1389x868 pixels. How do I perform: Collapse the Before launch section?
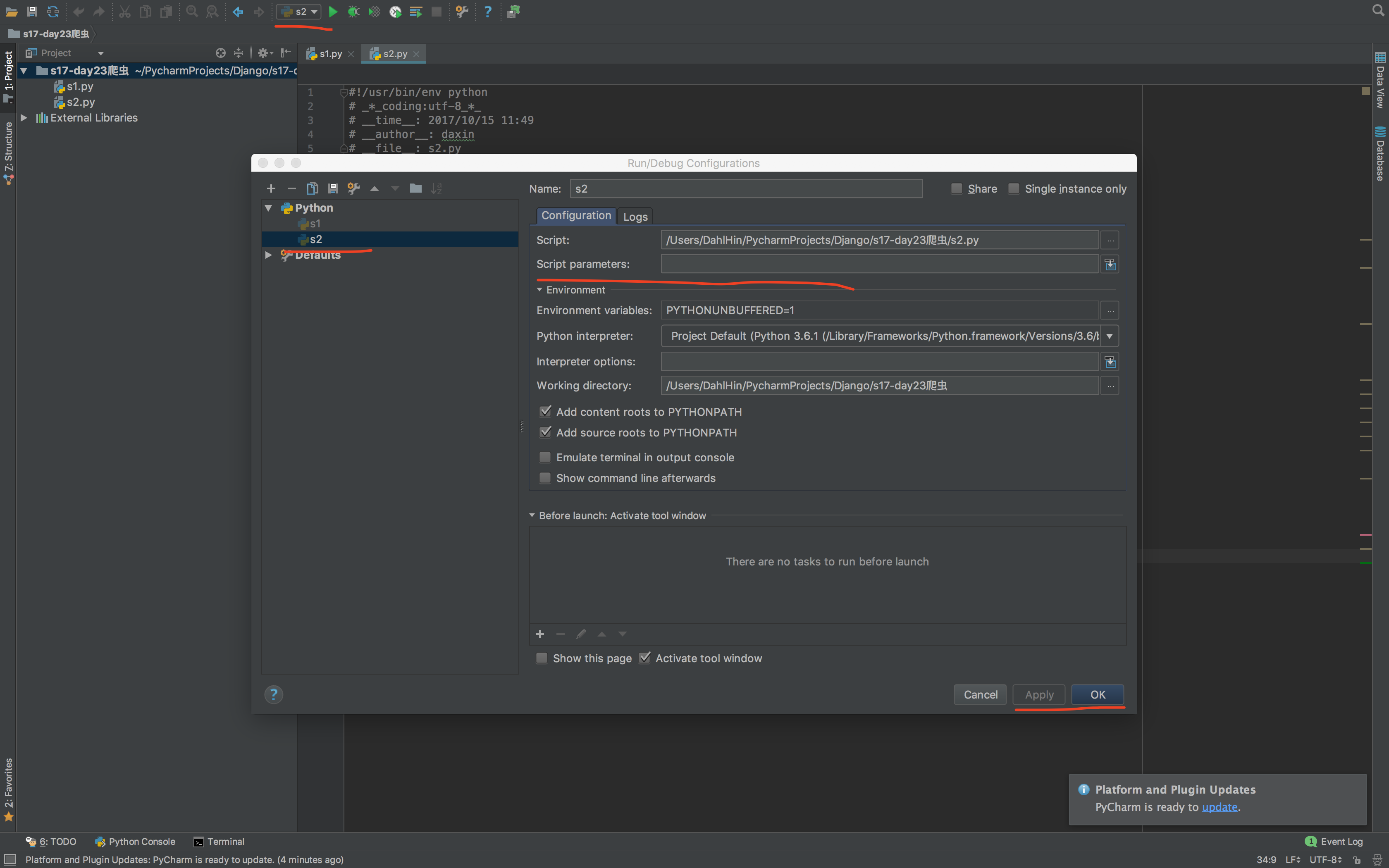(532, 515)
